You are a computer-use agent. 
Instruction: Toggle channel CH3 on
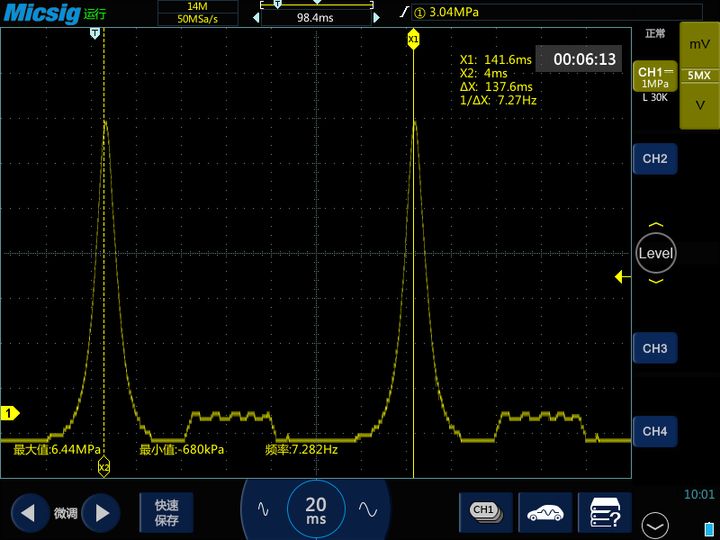point(655,349)
